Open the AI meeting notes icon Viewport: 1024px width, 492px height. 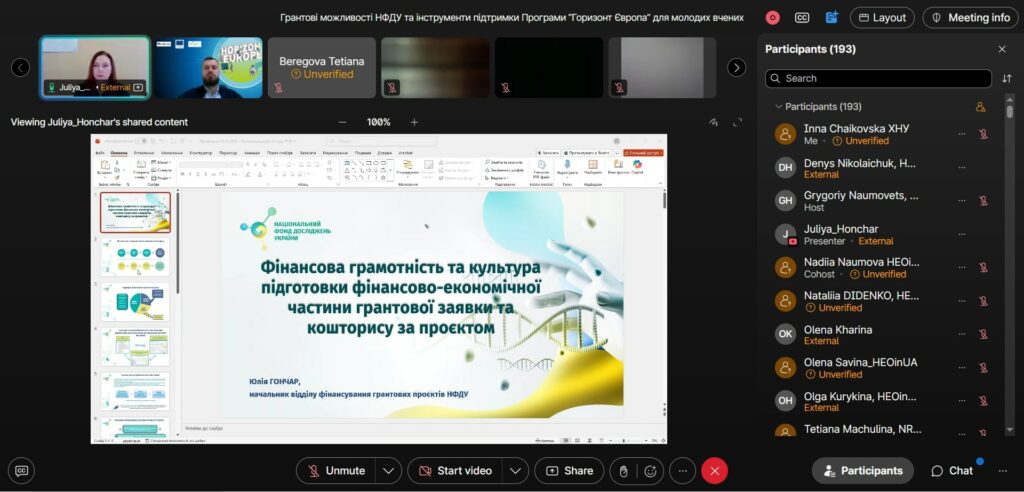pos(831,17)
